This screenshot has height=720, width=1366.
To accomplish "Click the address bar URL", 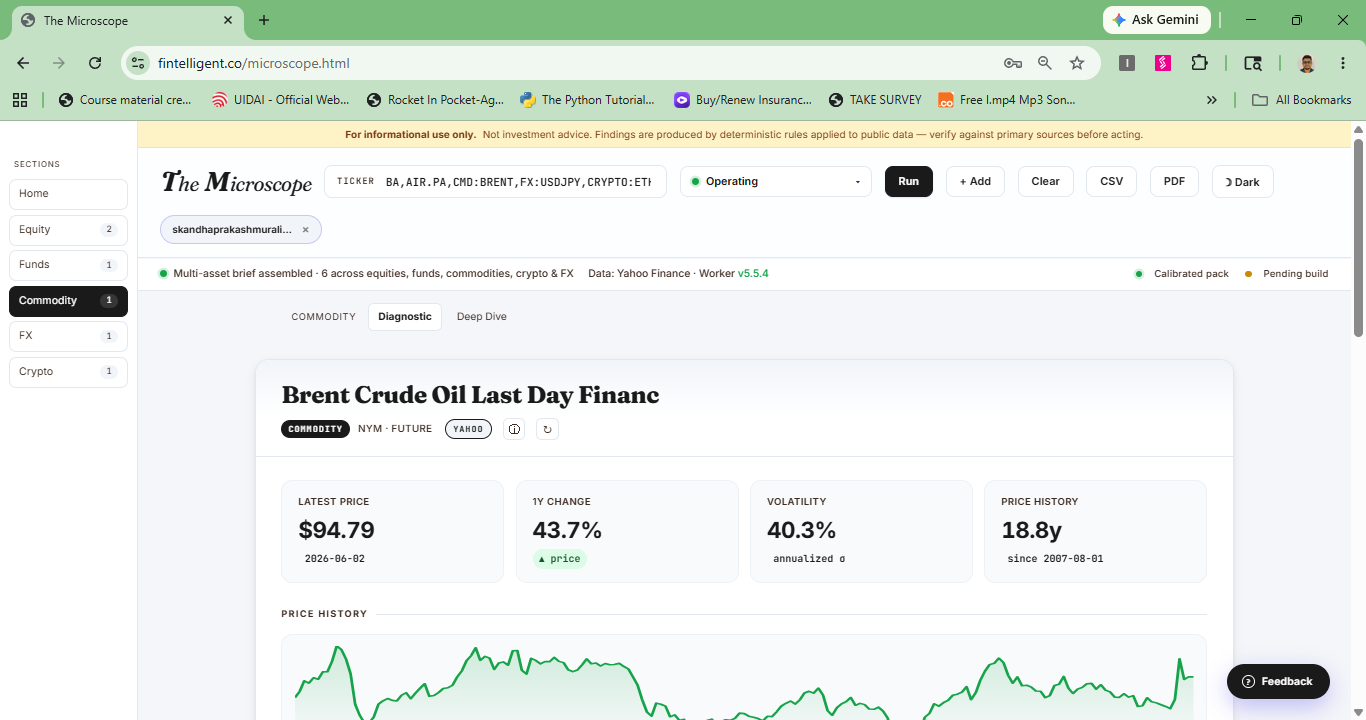I will point(254,63).
